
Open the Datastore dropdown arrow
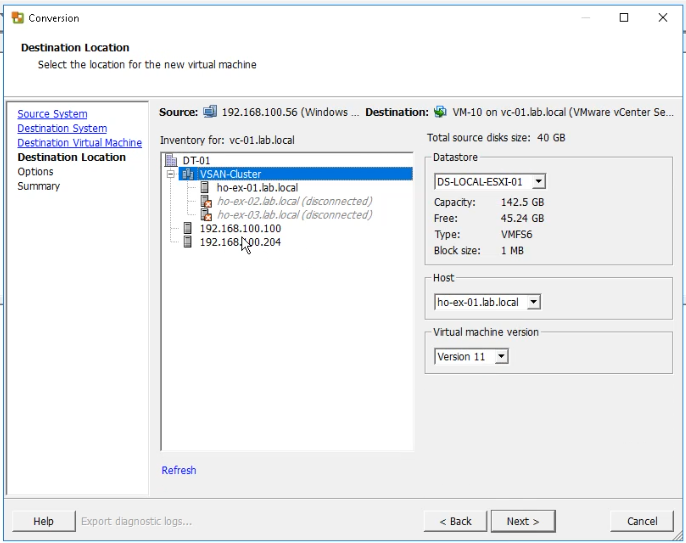click(x=539, y=182)
